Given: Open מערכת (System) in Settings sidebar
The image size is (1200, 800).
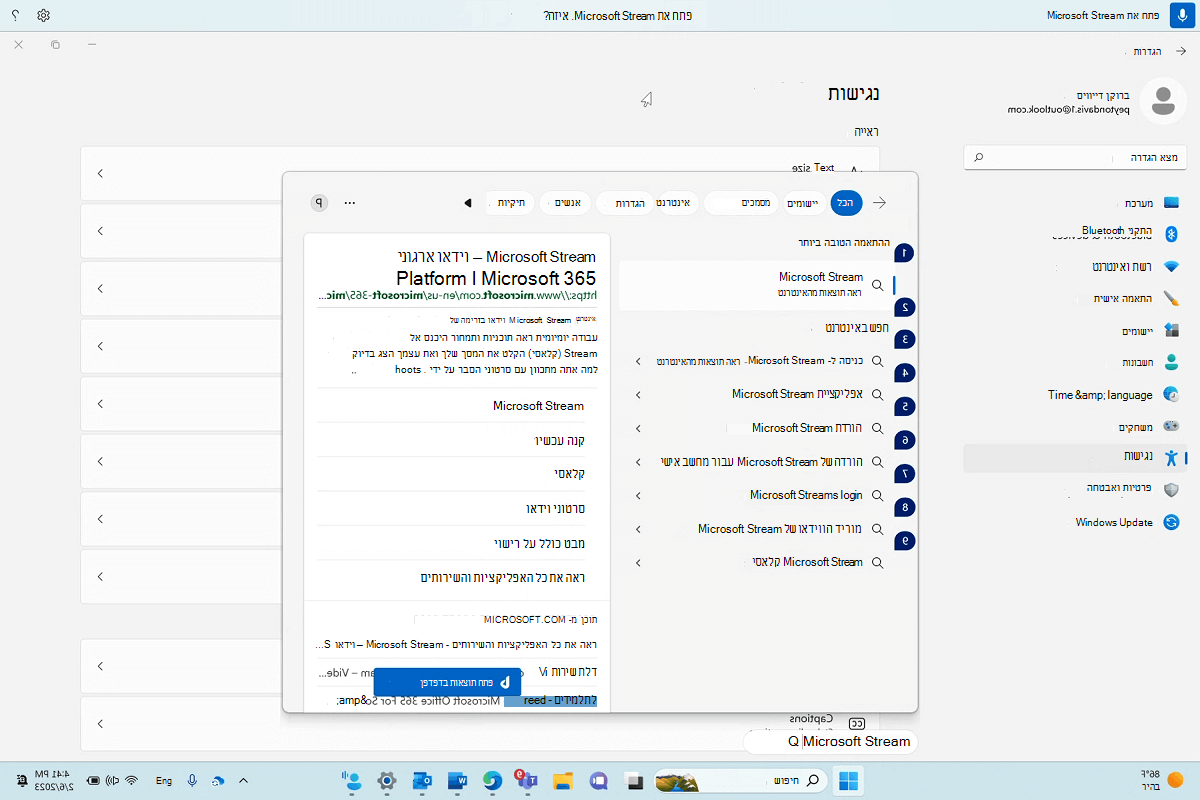Looking at the screenshot, I should pyautogui.click(x=1075, y=203).
